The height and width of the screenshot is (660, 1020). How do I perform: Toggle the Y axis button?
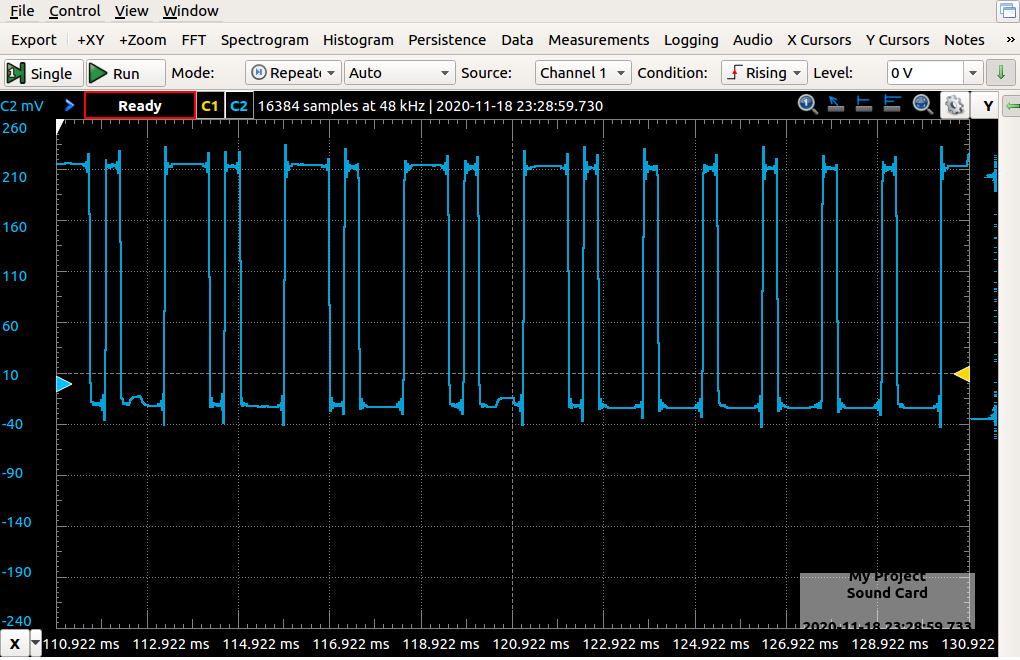pyautogui.click(x=987, y=105)
